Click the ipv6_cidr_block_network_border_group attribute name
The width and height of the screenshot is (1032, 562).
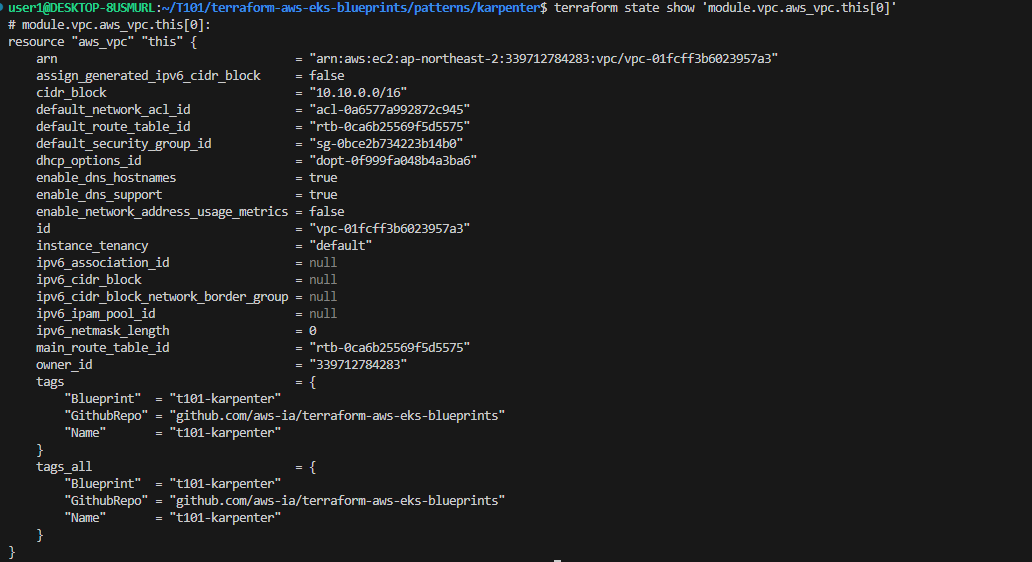click(x=162, y=297)
